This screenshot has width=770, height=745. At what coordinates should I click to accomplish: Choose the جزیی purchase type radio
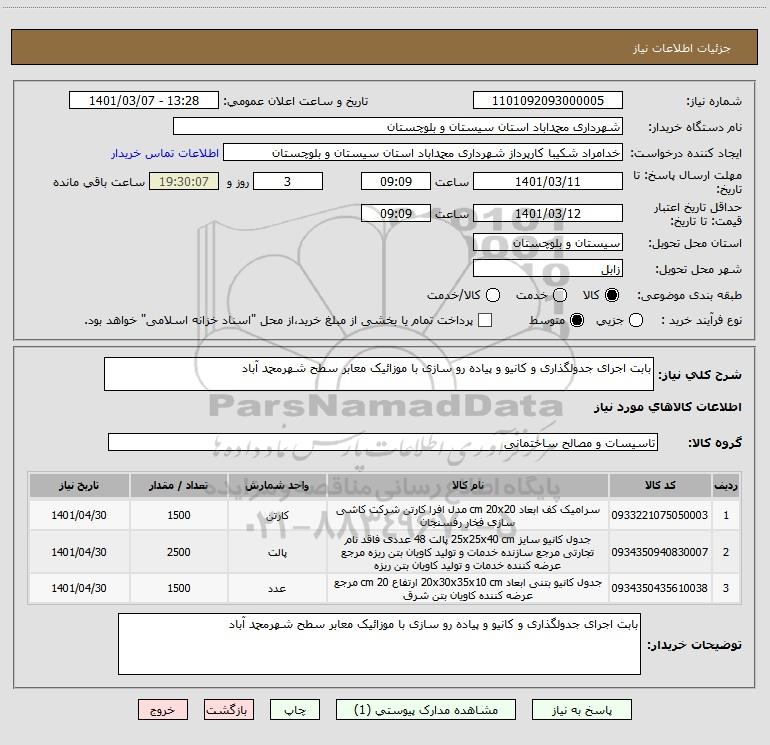(x=636, y=320)
